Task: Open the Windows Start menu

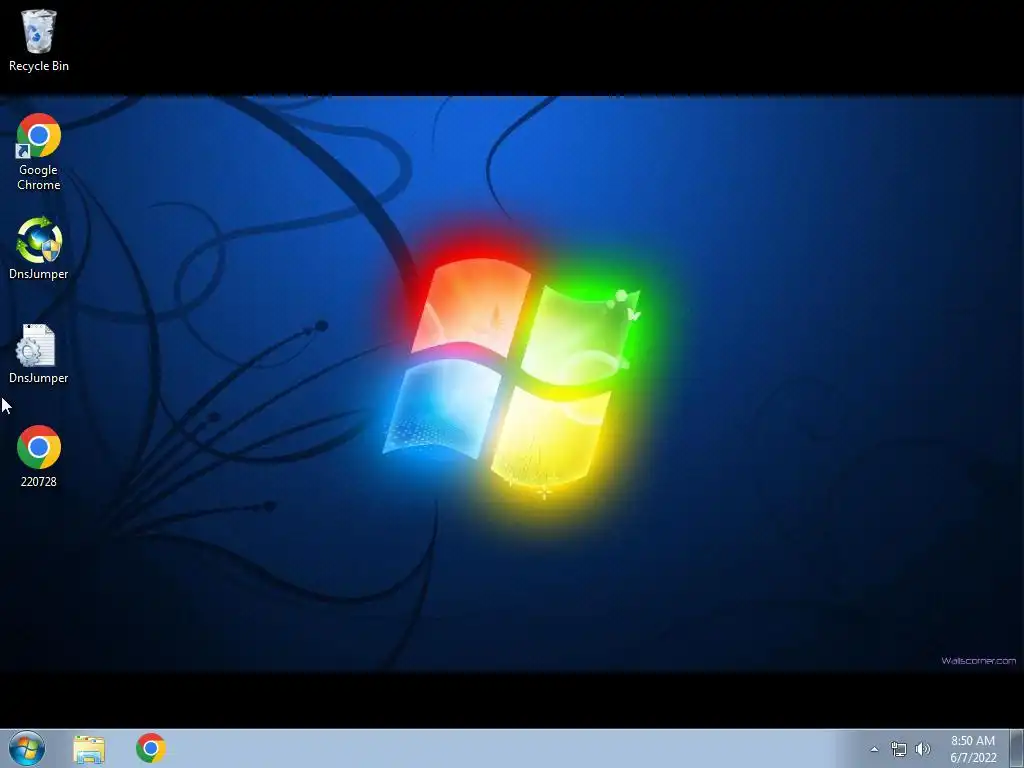Action: pos(27,748)
